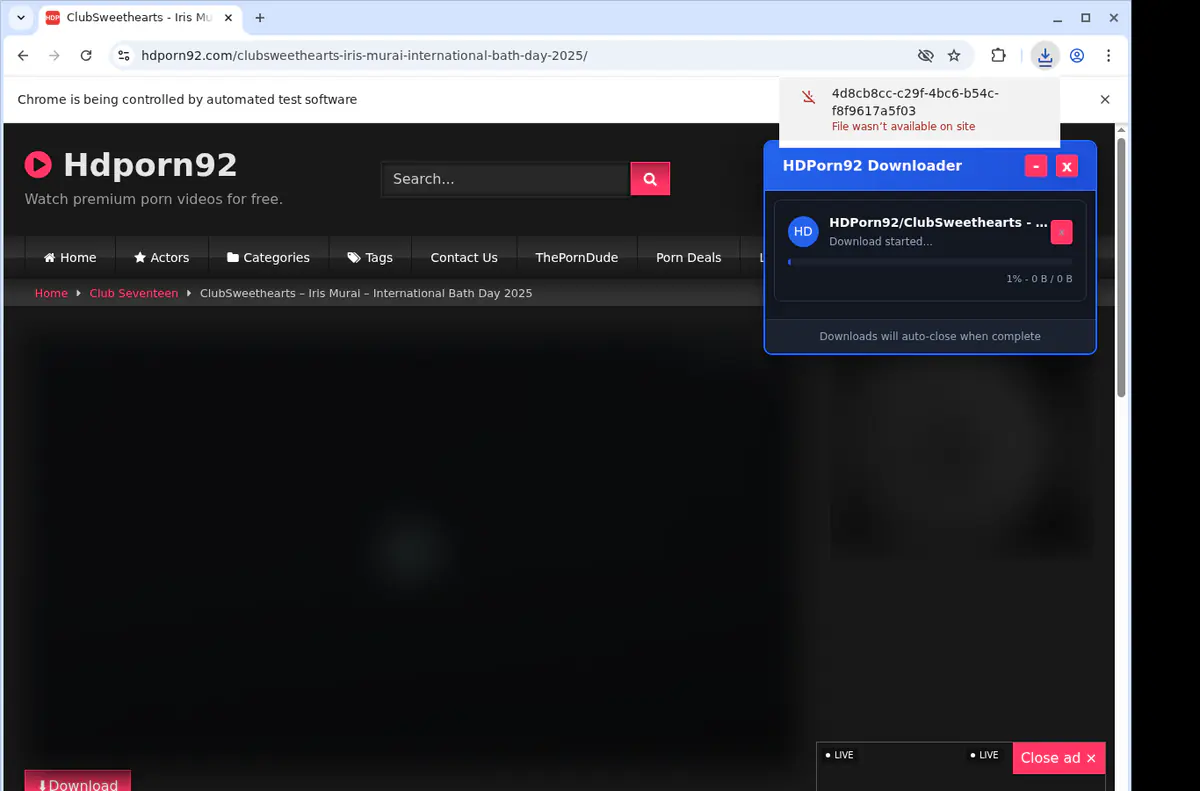Maximize the Chrome window
The height and width of the screenshot is (791, 1200).
1086,18
